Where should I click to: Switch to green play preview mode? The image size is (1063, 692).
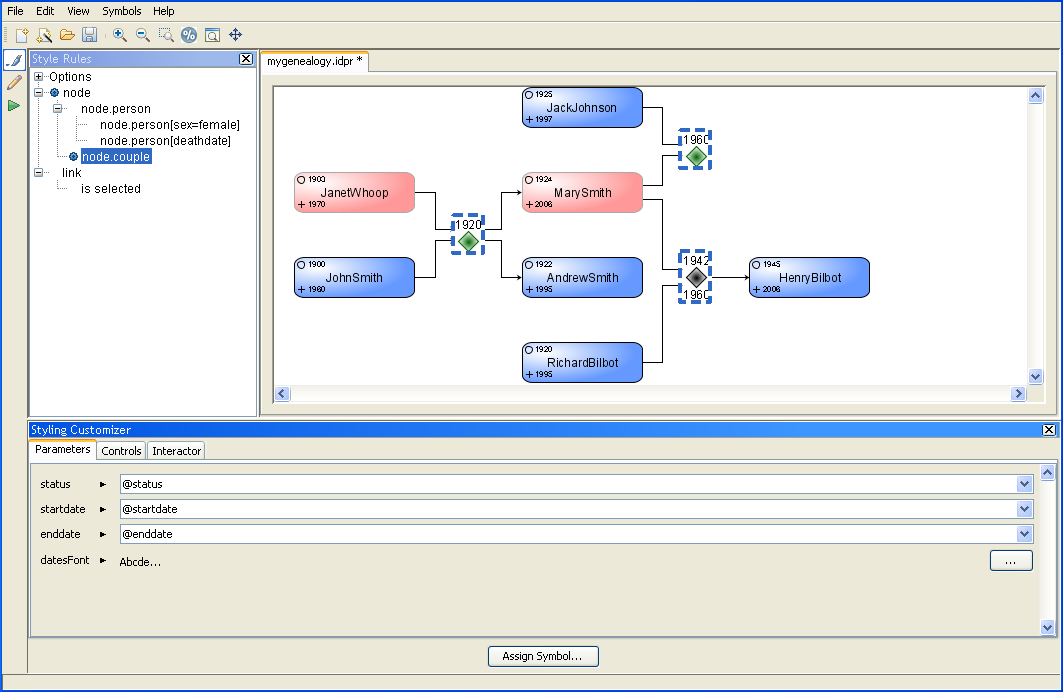[14, 105]
